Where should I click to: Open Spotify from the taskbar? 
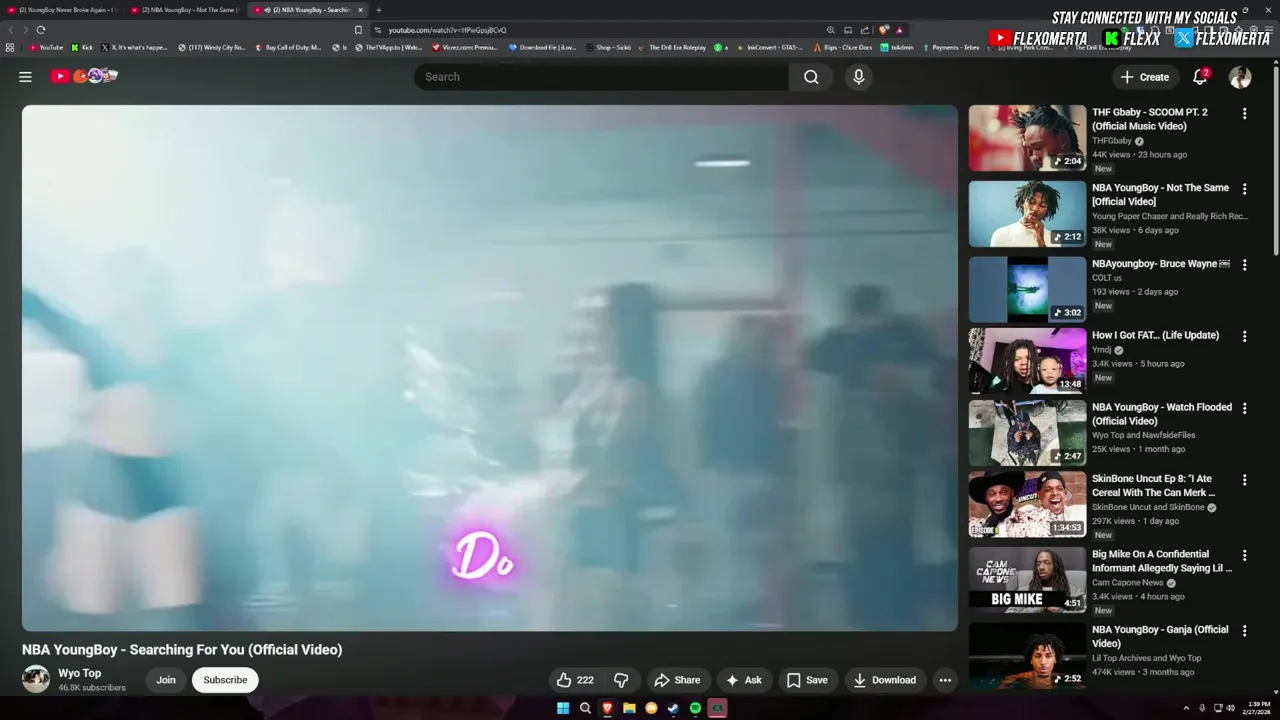click(695, 708)
